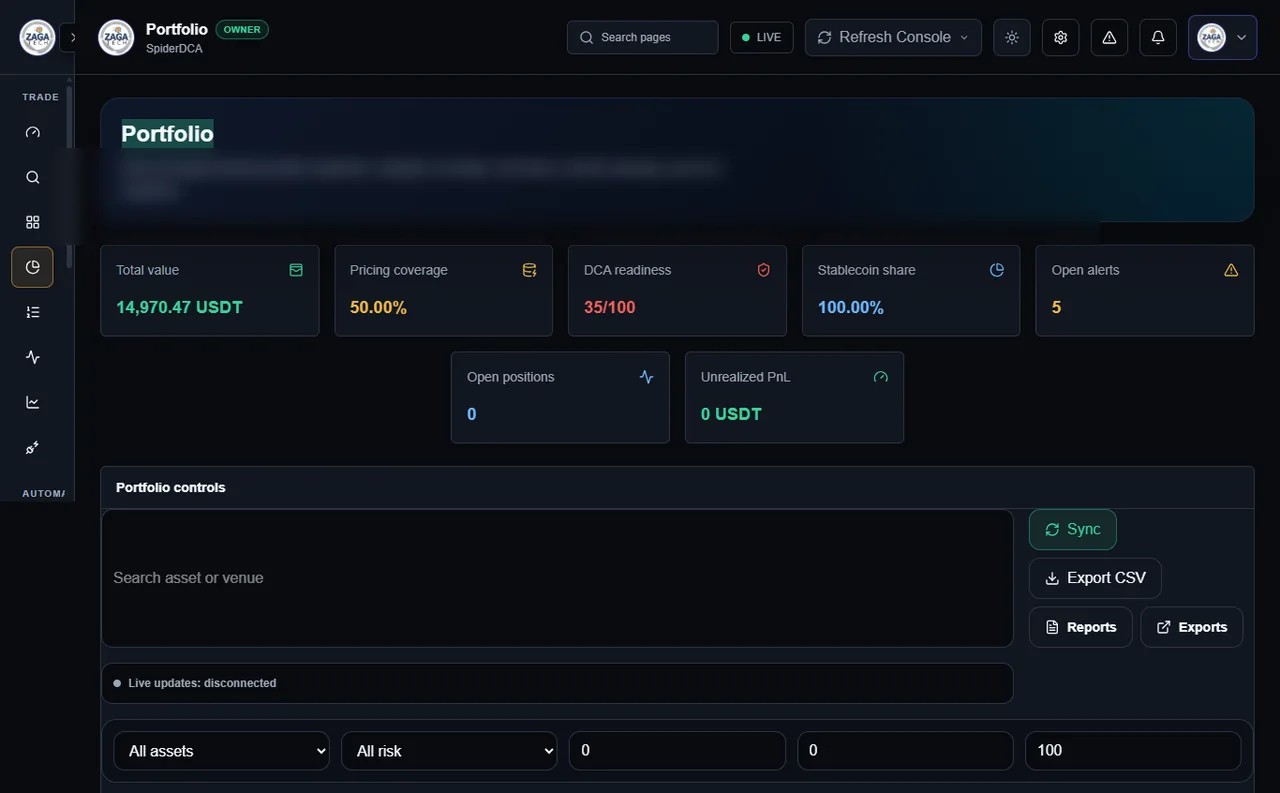Viewport: 1280px width, 793px height.
Task: Focus the Search pages field
Action: [x=642, y=37]
